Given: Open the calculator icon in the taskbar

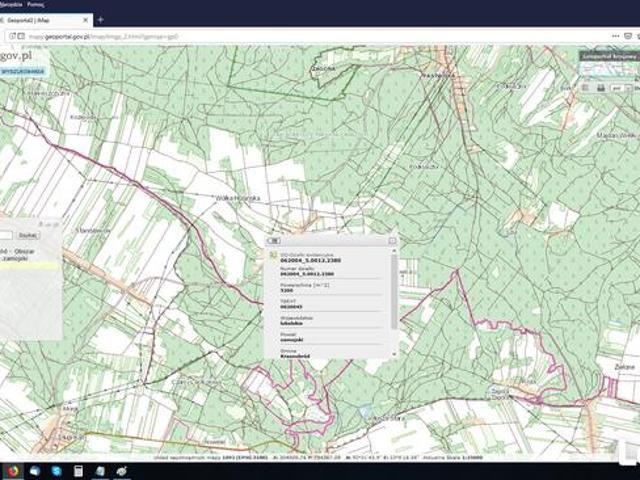Looking at the screenshot, I should (79, 470).
